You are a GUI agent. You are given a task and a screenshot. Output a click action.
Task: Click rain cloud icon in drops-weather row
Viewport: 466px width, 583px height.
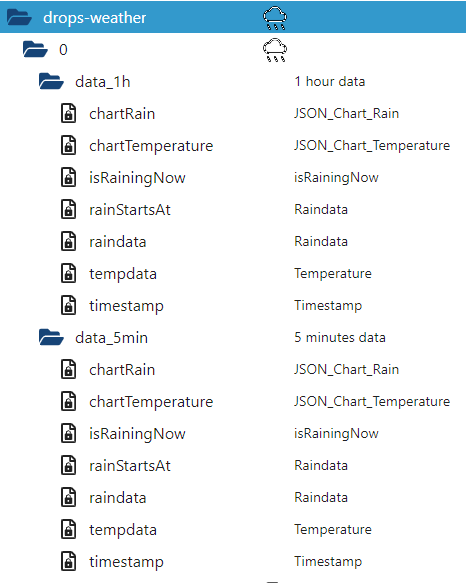(x=275, y=18)
